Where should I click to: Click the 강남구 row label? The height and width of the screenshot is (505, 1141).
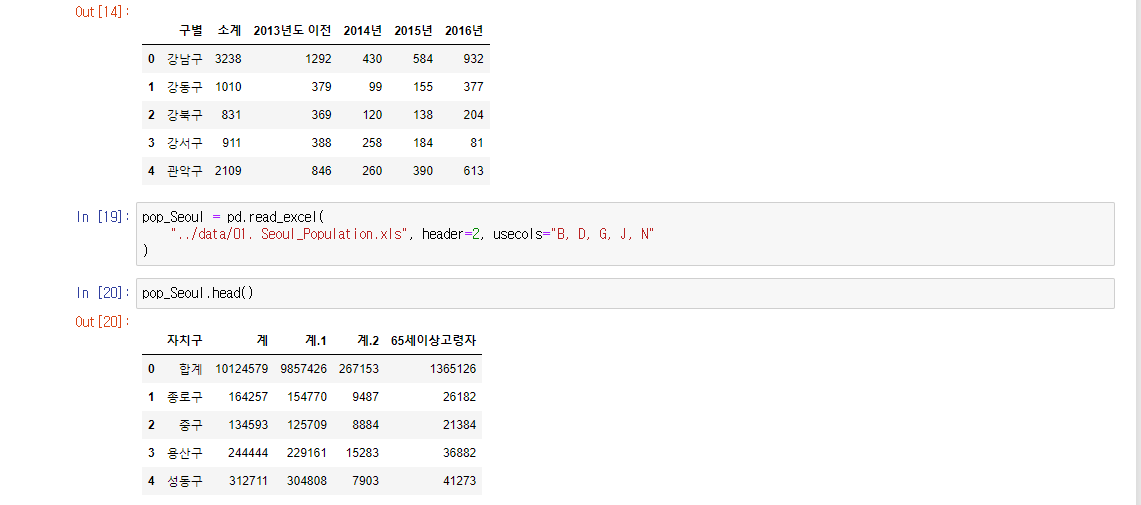coord(185,59)
